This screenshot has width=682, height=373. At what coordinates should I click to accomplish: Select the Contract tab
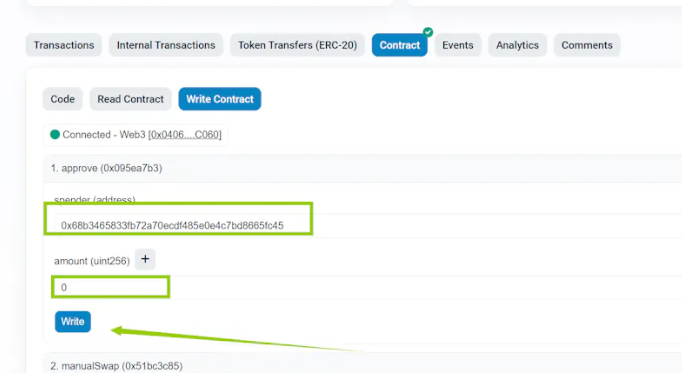click(x=399, y=45)
